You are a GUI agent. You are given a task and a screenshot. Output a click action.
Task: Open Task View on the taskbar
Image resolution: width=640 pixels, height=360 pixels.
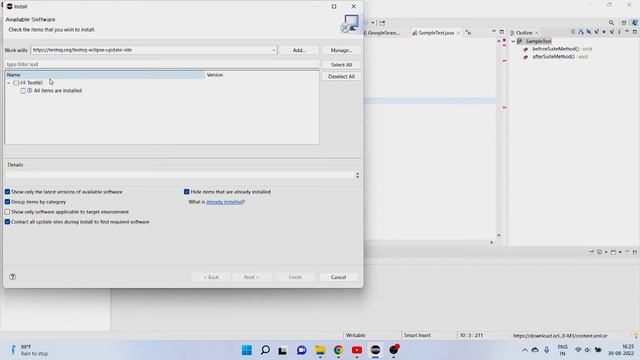(282, 350)
